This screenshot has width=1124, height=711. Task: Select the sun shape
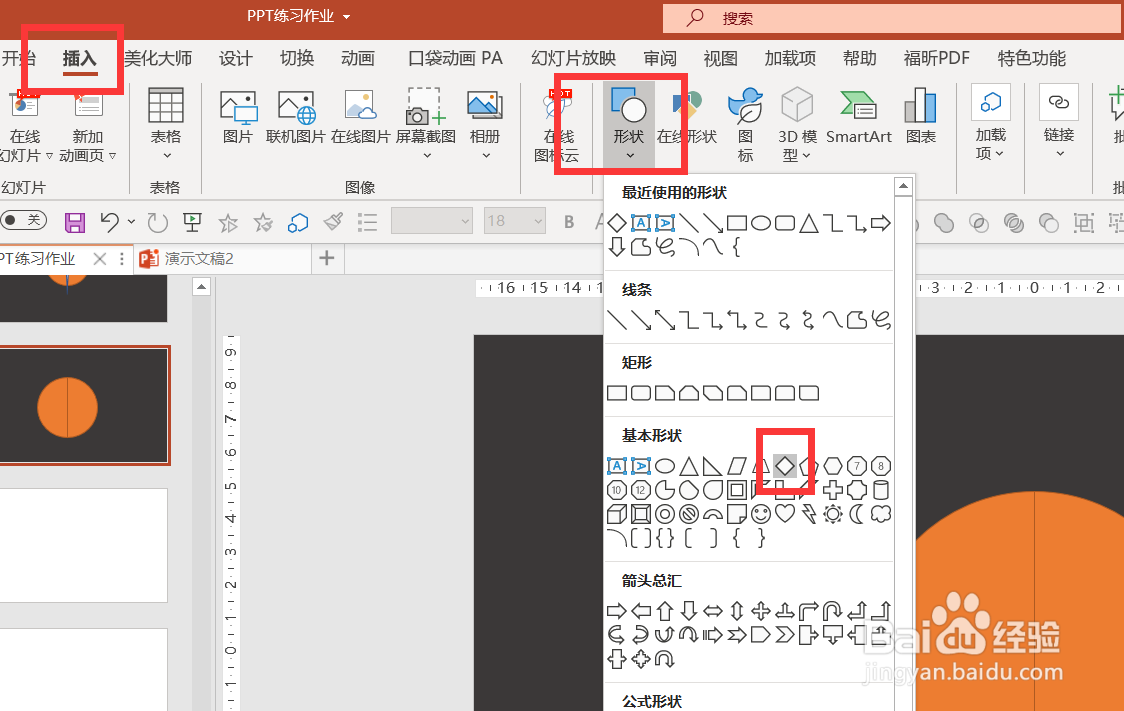(832, 514)
